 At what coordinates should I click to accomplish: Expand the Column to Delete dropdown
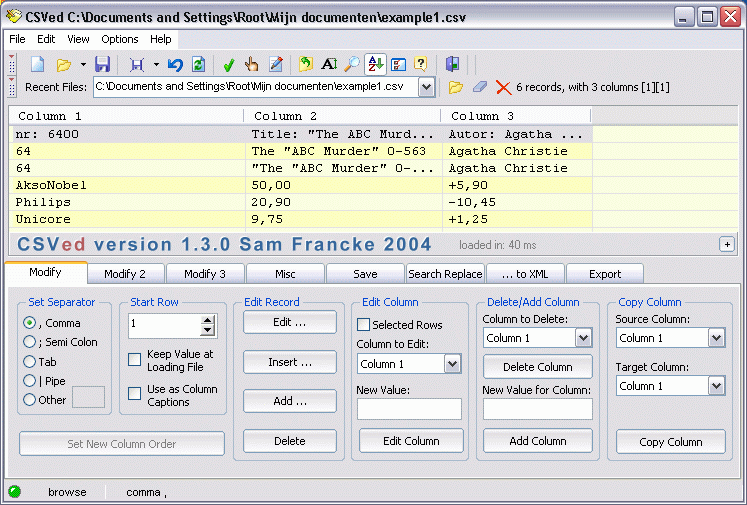tap(584, 338)
